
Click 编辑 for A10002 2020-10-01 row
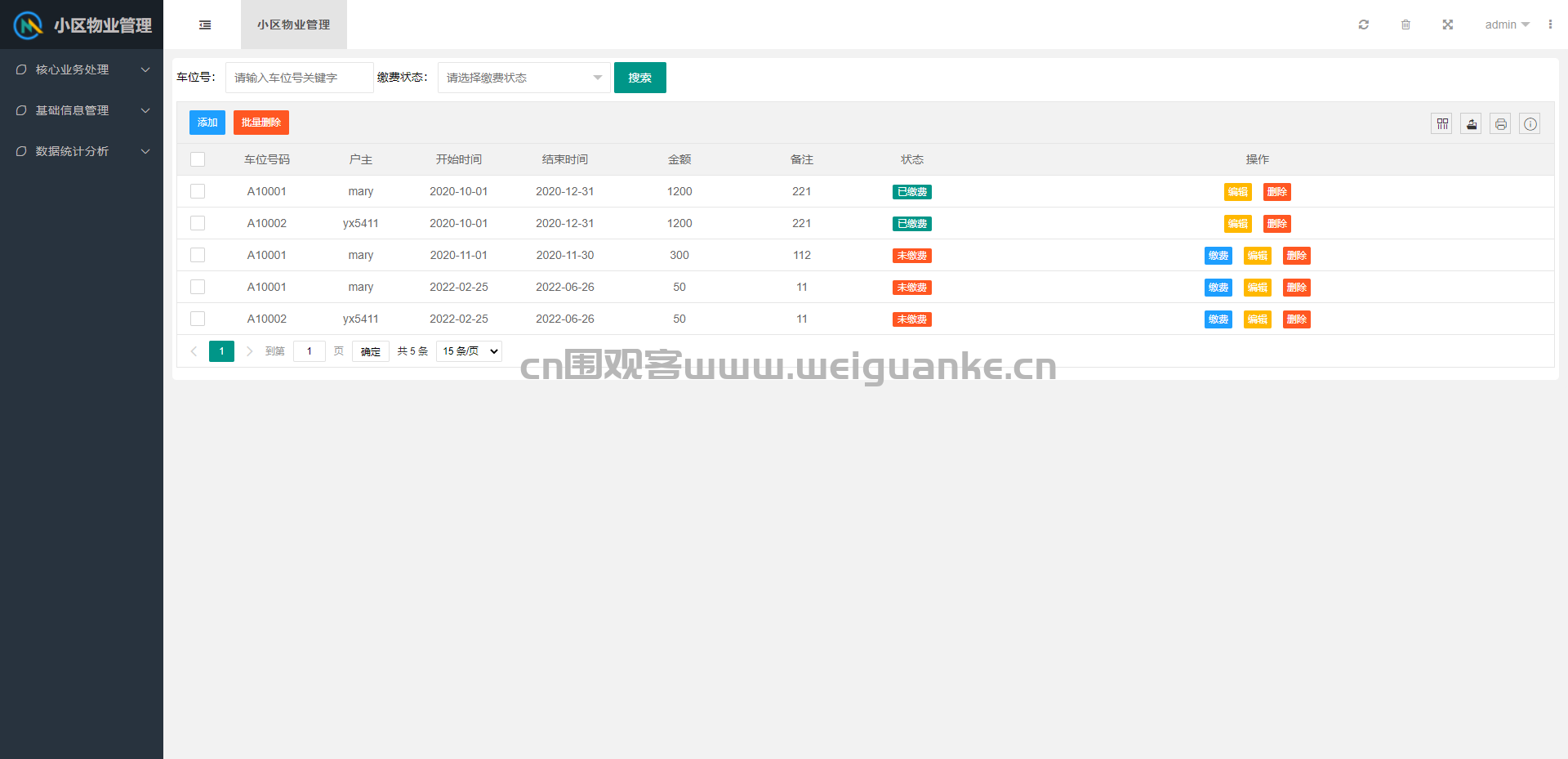click(x=1238, y=224)
